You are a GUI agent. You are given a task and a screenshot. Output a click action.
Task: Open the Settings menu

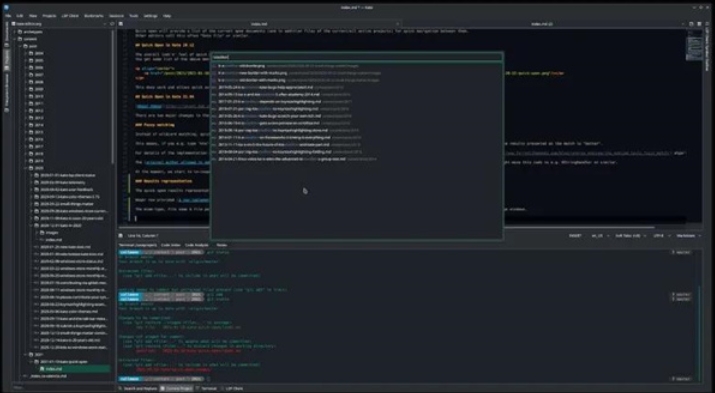(150, 16)
